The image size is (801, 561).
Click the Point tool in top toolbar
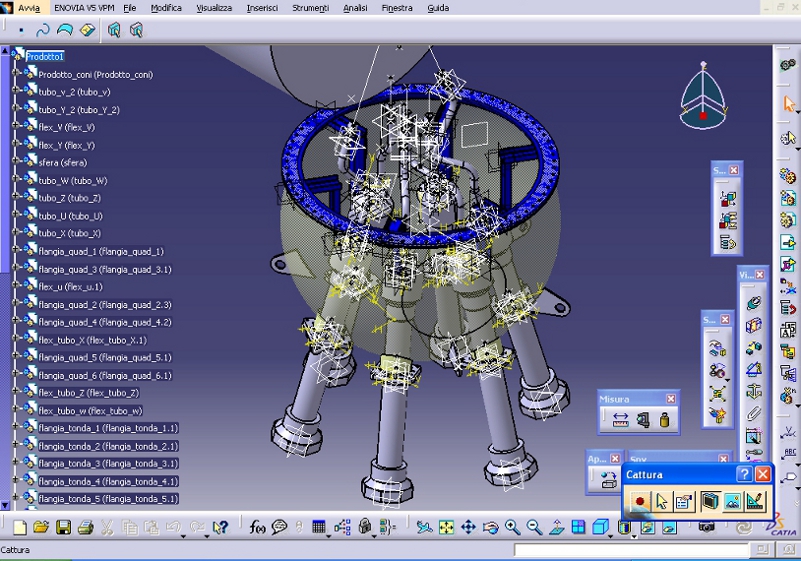click(x=21, y=31)
